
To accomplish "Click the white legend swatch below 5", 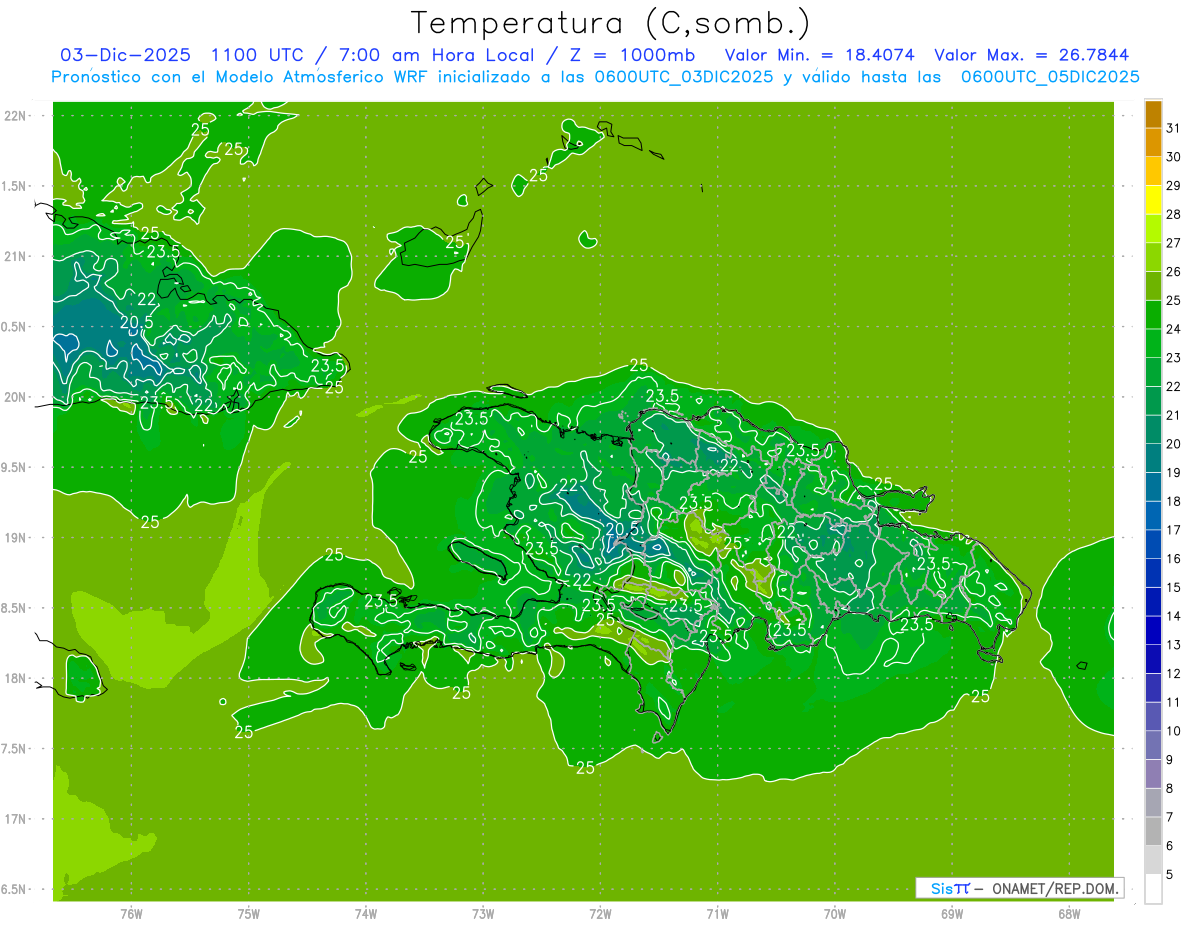I will pos(1153,889).
